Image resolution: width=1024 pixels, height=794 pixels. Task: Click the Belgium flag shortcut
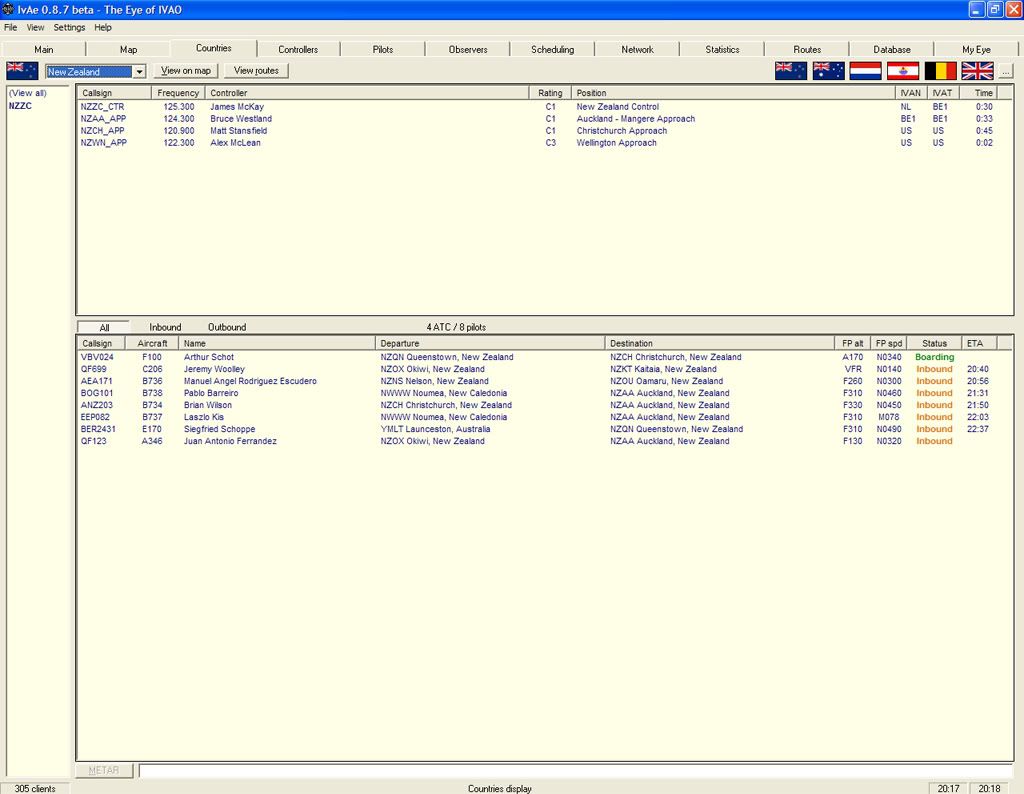(x=940, y=71)
